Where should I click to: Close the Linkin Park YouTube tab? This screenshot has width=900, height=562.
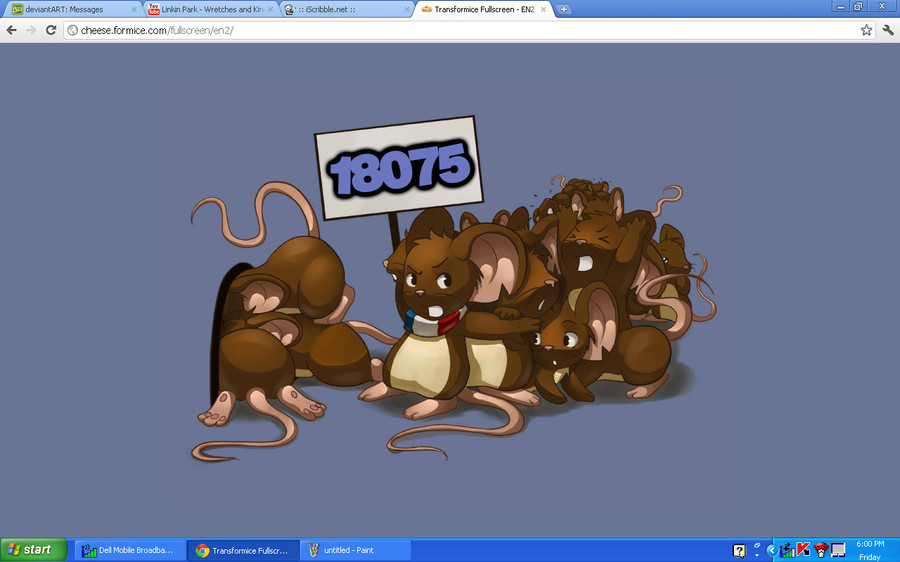click(270, 10)
